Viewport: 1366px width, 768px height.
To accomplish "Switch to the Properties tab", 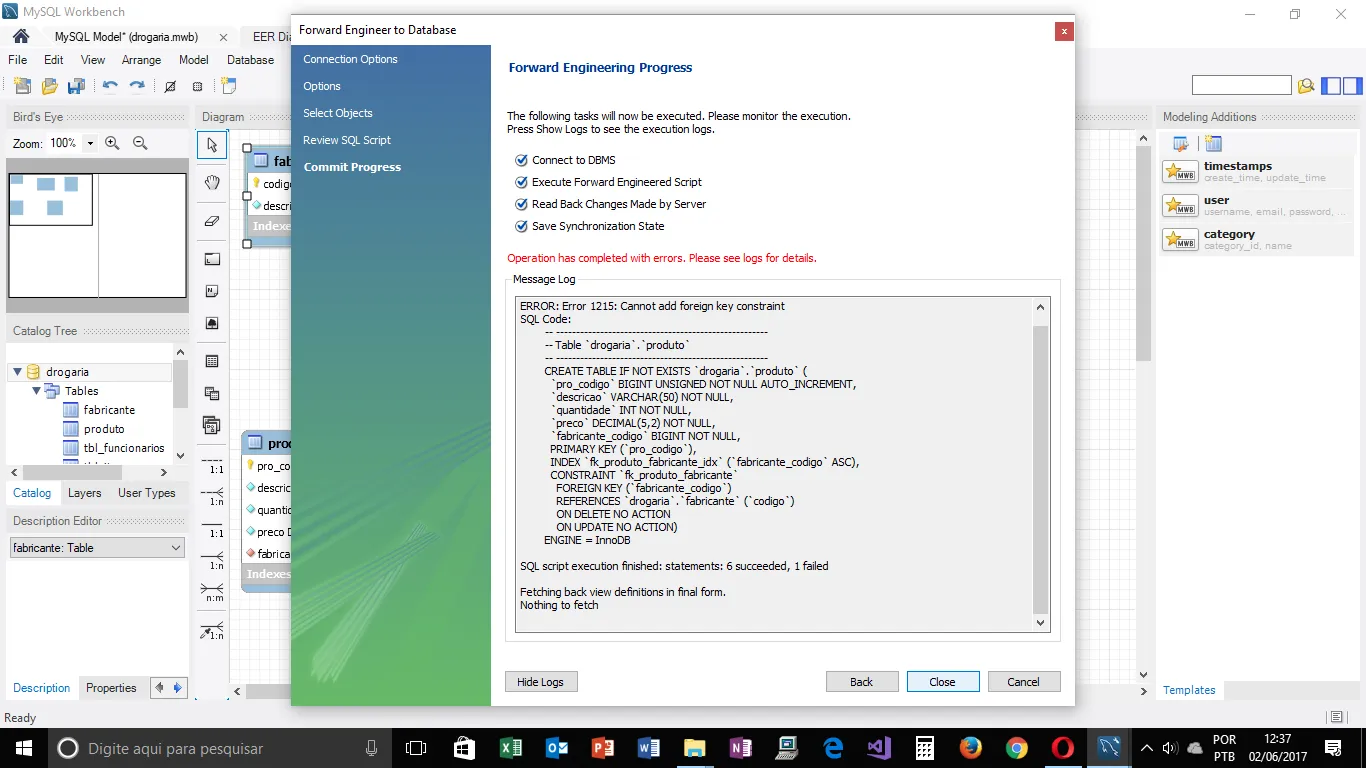I will click(x=111, y=688).
